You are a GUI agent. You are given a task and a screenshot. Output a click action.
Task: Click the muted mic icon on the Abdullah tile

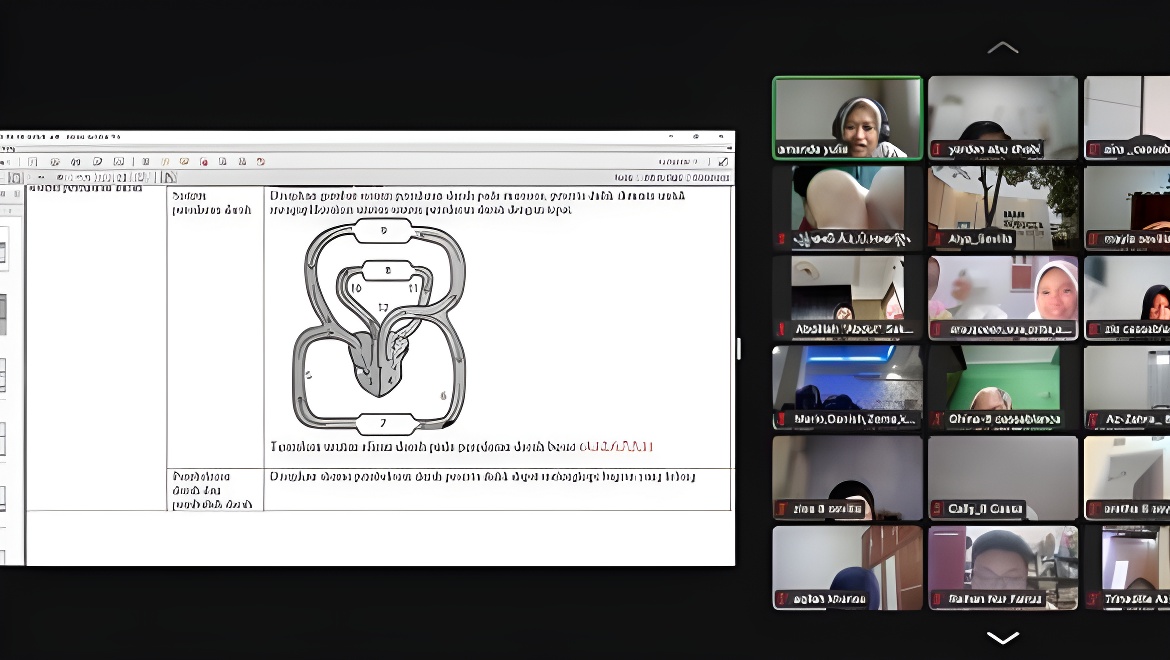(782, 329)
